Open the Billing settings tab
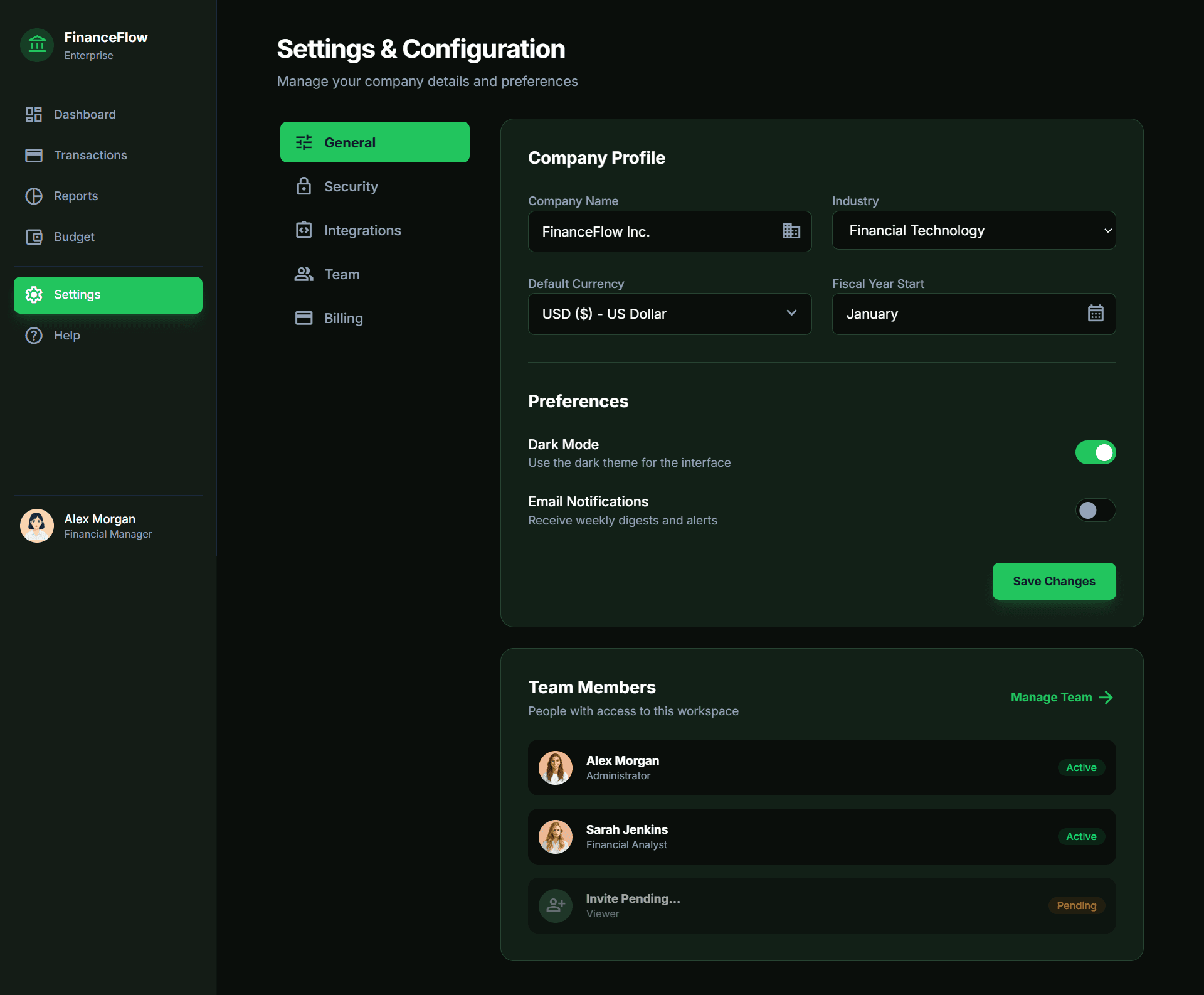Screen dimensions: 1204x995 (x=343, y=318)
